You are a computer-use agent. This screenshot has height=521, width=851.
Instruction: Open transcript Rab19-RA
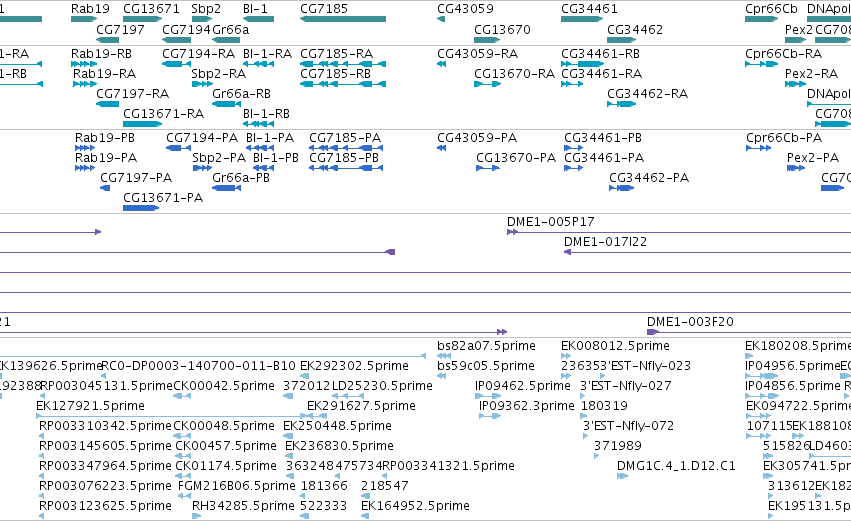pyautogui.click(x=105, y=73)
